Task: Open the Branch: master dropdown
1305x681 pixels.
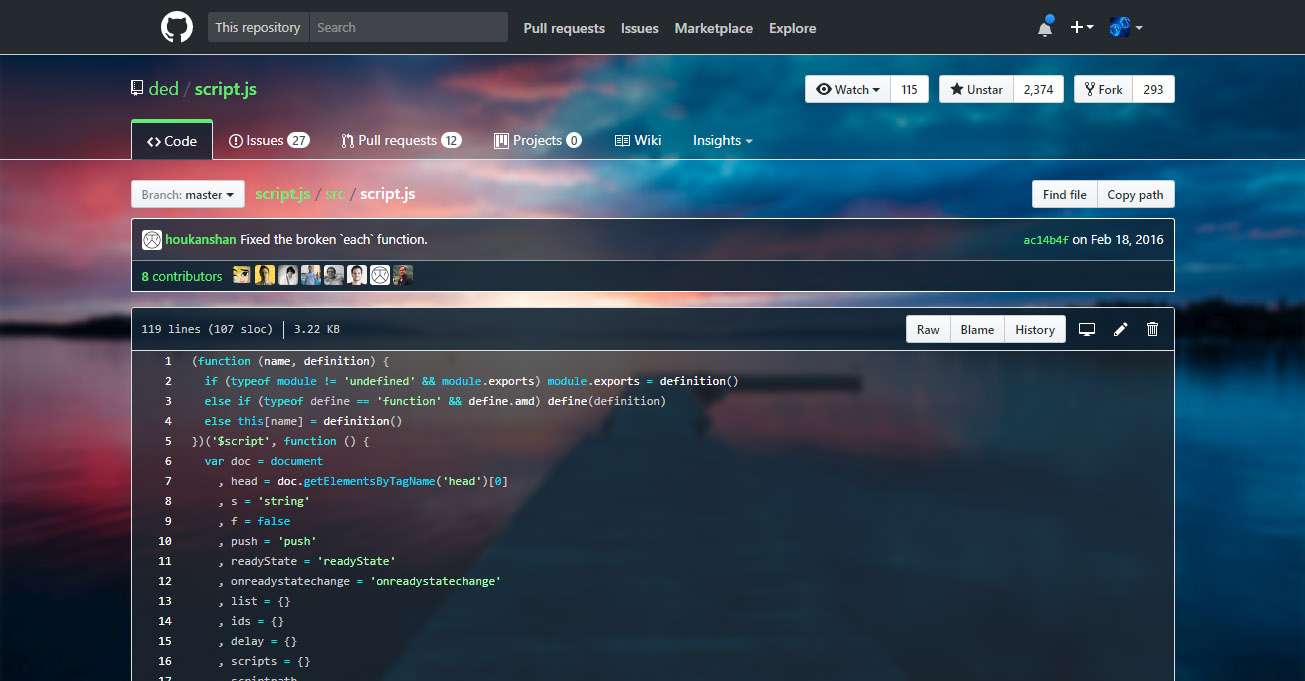Action: 187,194
